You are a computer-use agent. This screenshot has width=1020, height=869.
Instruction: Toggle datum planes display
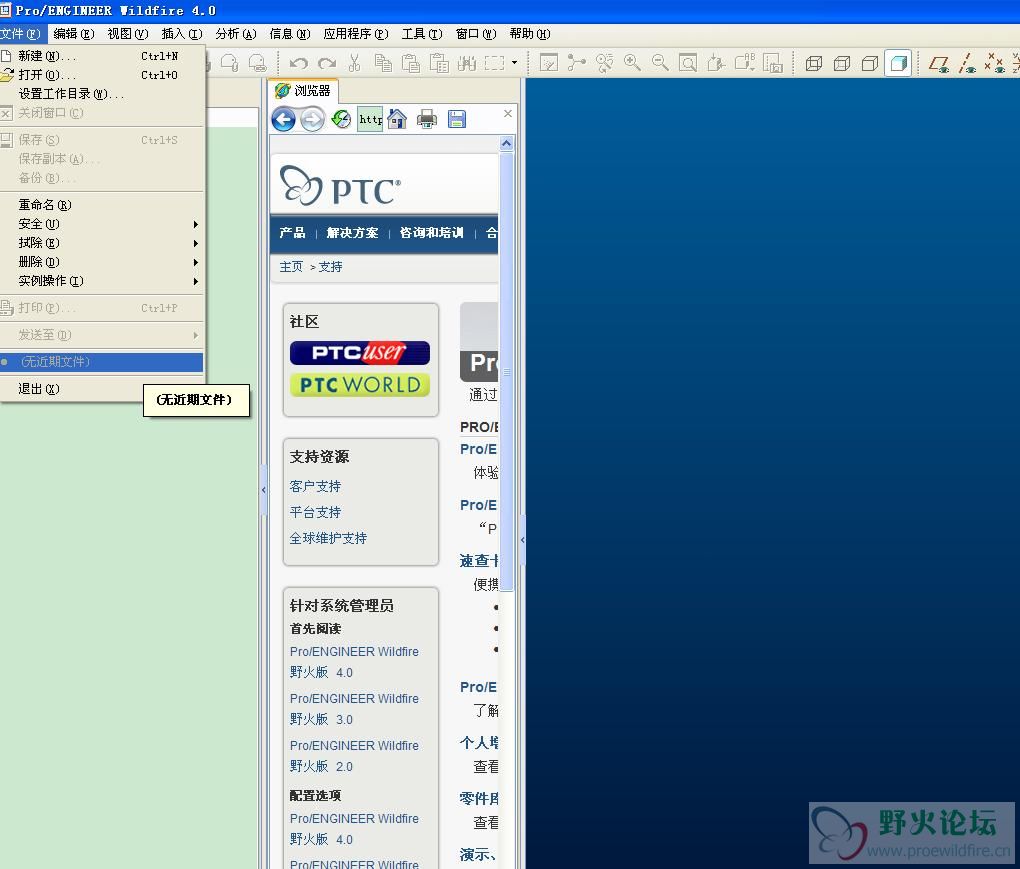tap(939, 63)
